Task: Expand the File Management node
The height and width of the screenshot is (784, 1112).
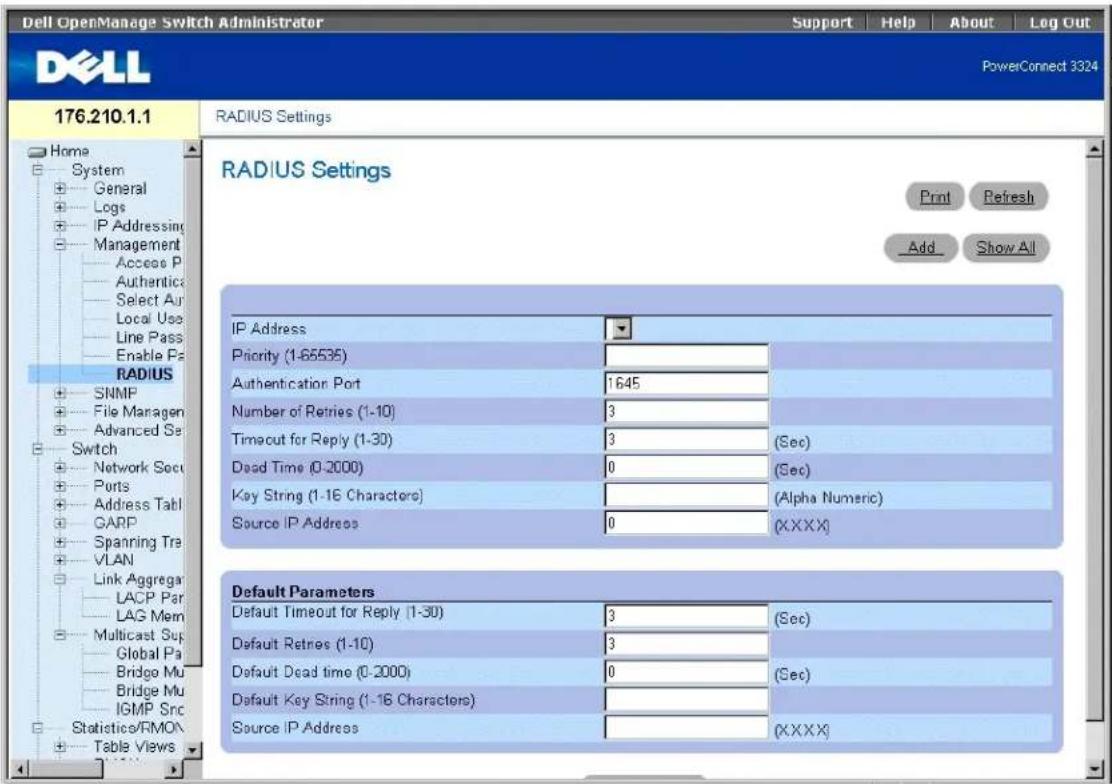Action: (60, 412)
